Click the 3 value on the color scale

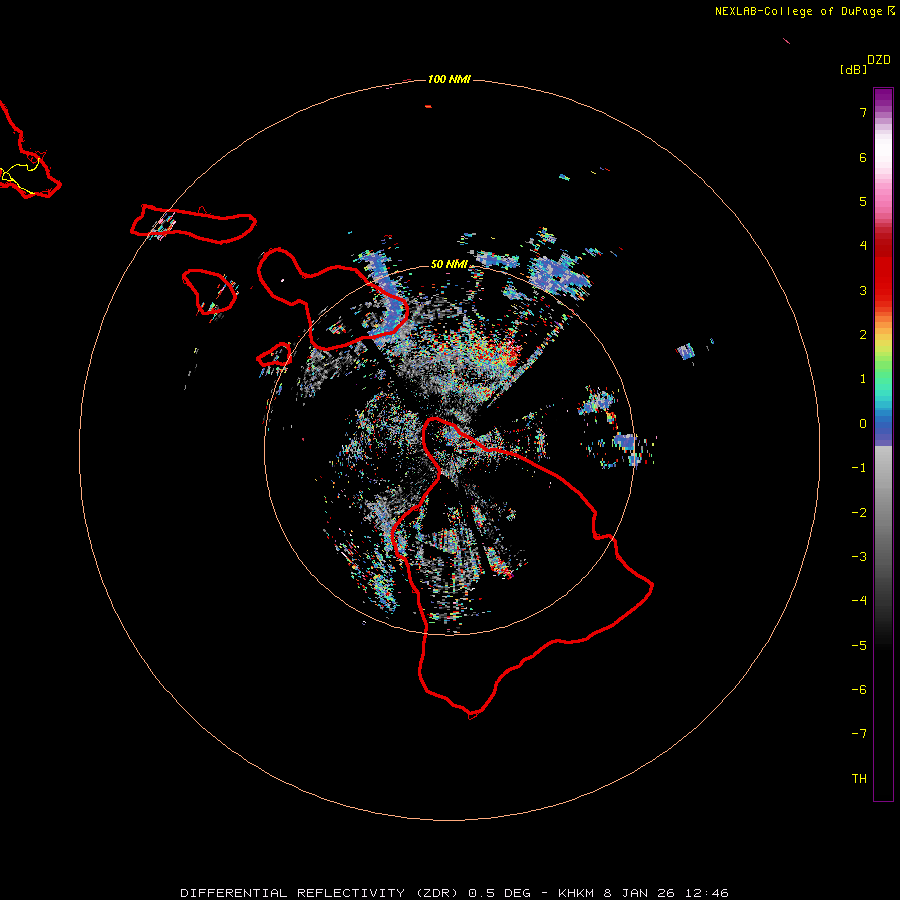[863, 290]
